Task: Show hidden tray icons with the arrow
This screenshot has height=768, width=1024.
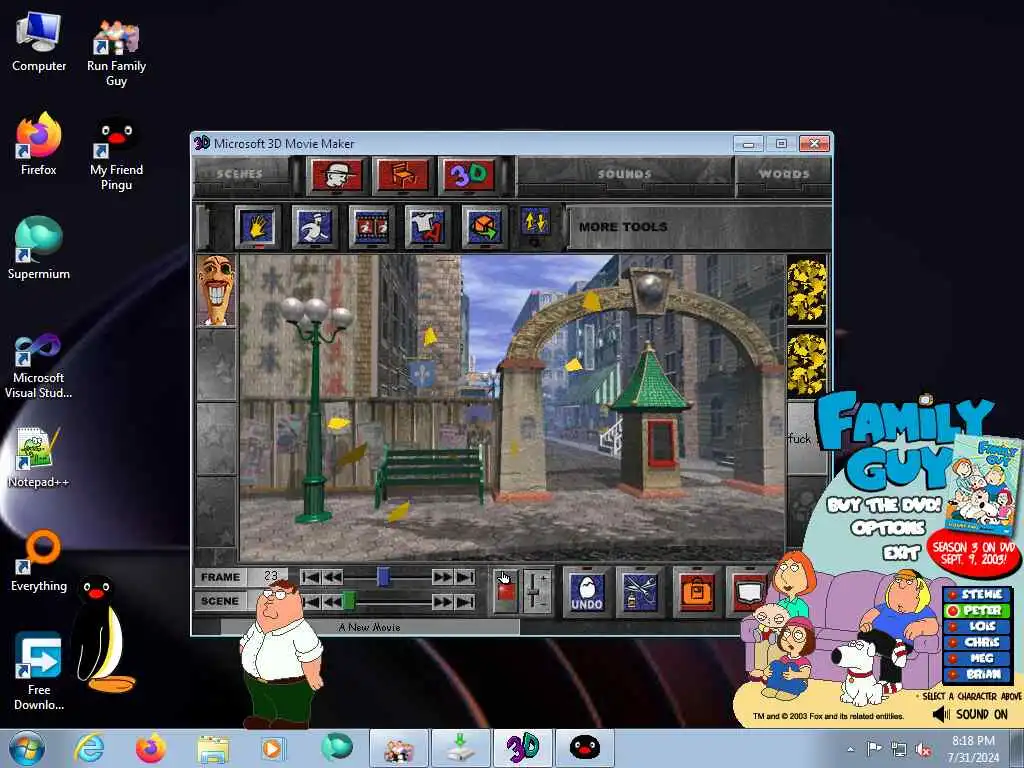Action: [850, 750]
